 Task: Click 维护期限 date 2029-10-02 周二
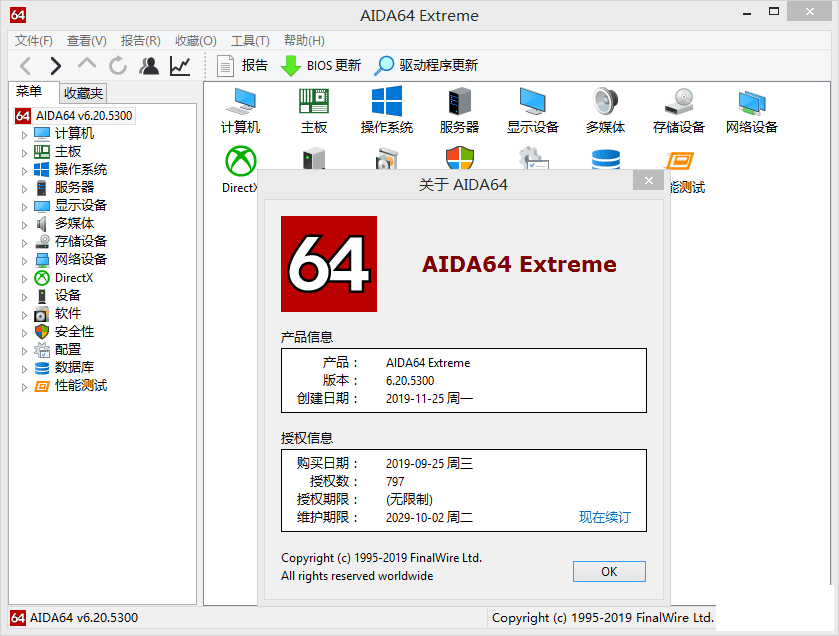[x=429, y=517]
